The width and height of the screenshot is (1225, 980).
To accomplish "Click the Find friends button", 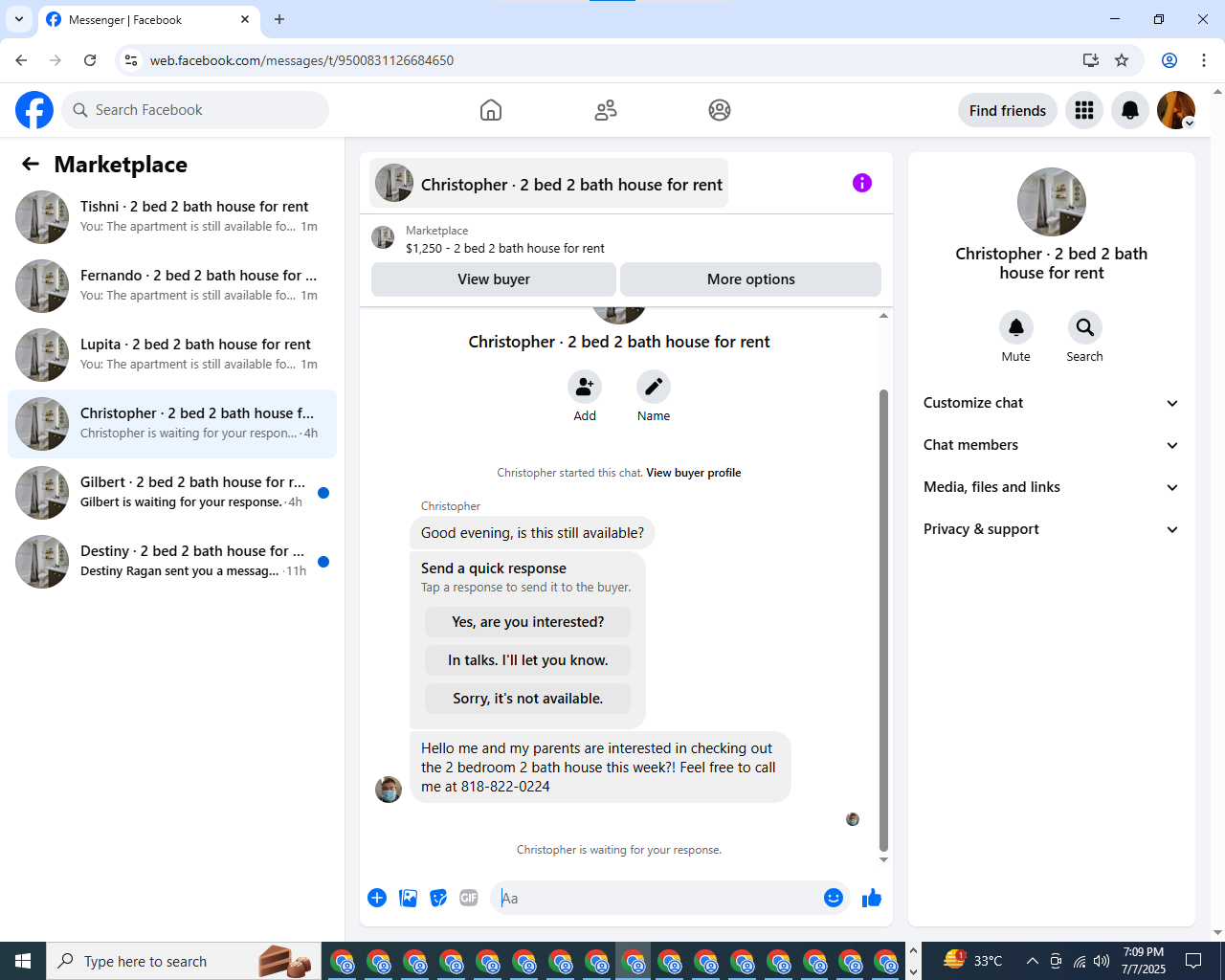I will click(1008, 110).
